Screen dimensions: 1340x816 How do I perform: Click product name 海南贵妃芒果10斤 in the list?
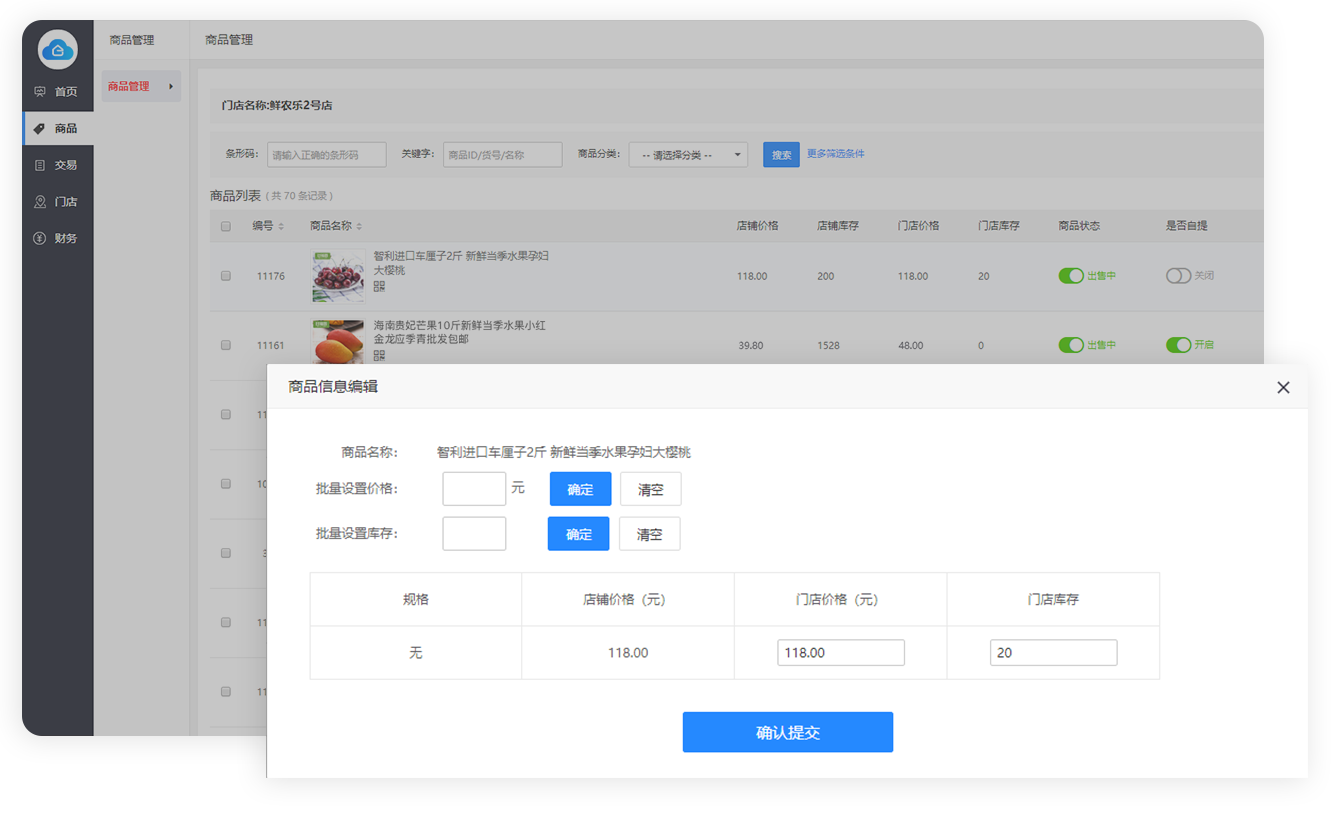tap(460, 332)
